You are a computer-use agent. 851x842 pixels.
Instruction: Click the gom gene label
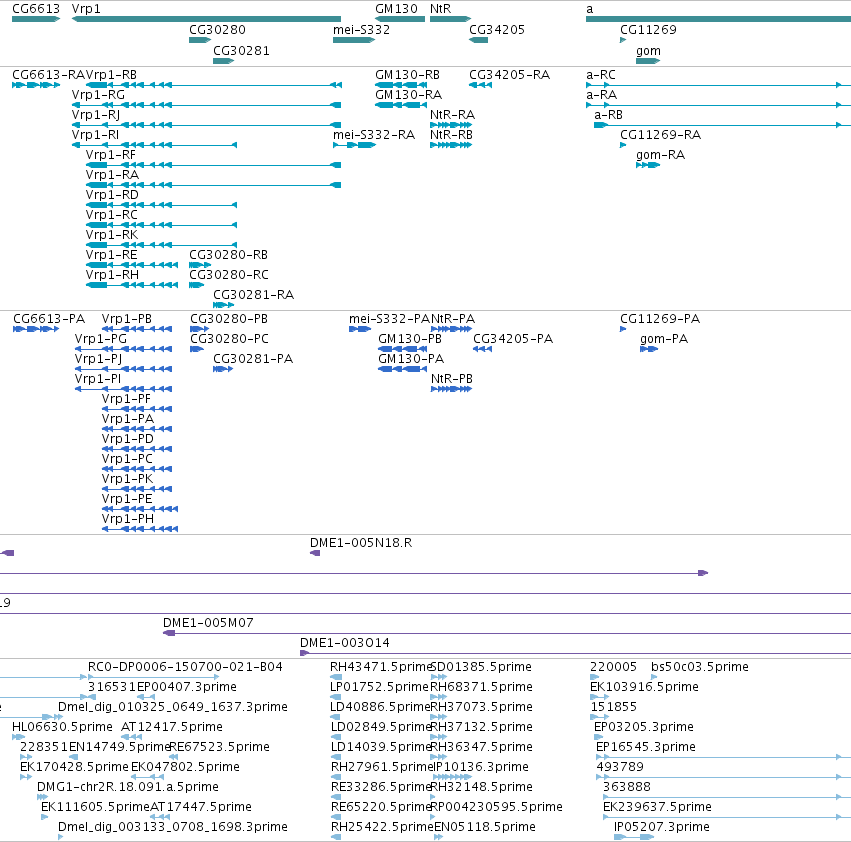(x=648, y=50)
